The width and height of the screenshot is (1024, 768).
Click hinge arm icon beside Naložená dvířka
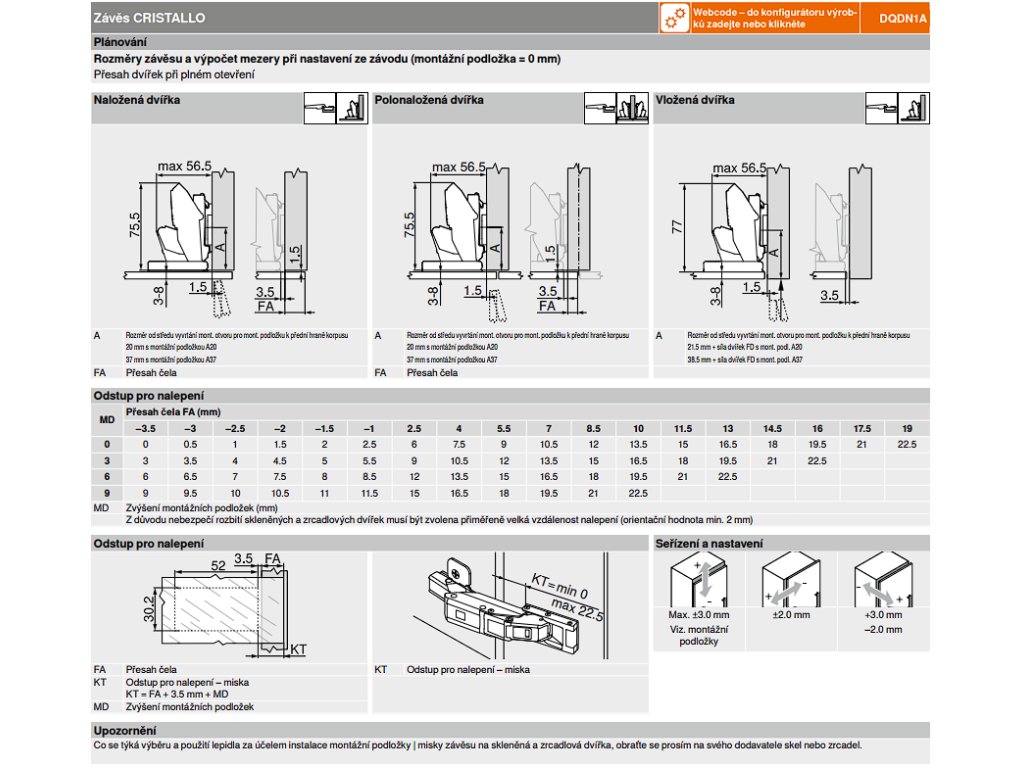click(x=319, y=106)
